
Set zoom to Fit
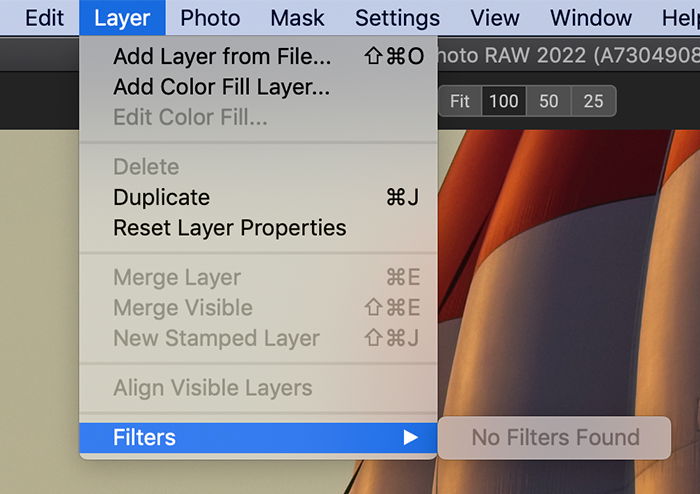(460, 101)
